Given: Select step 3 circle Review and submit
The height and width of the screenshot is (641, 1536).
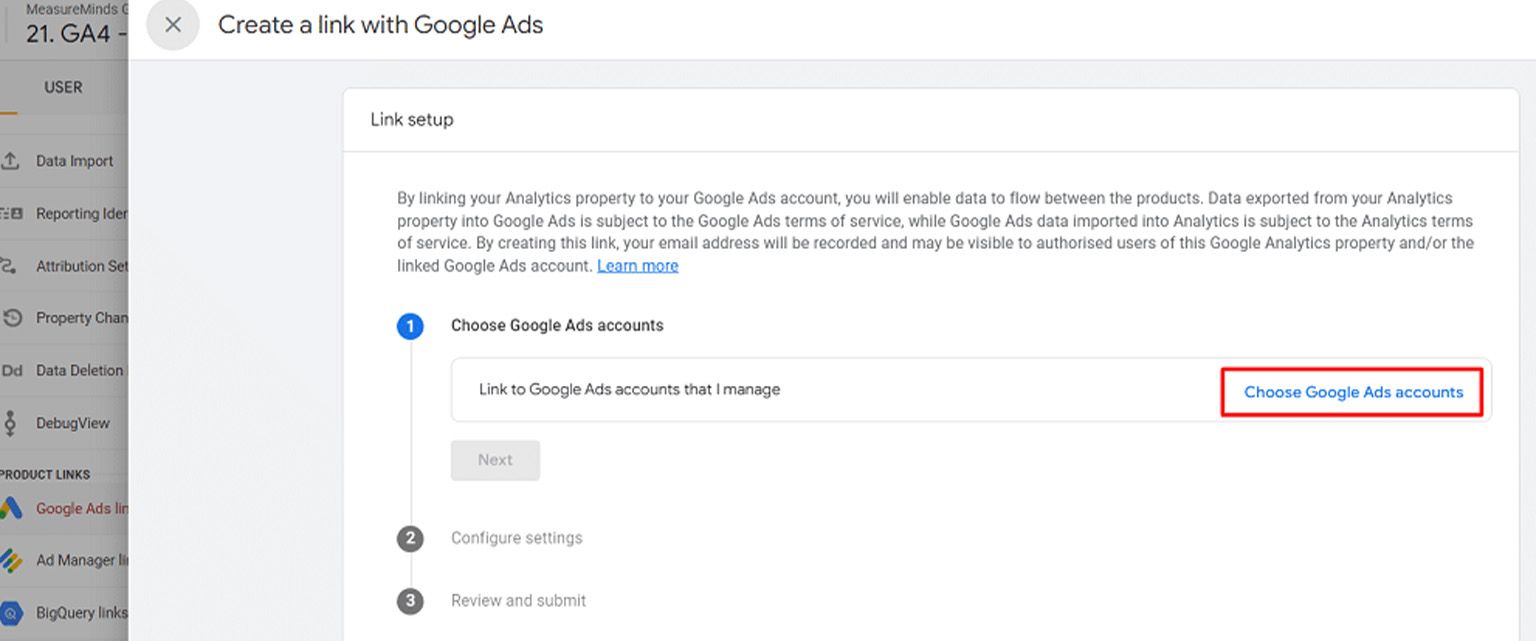Looking at the screenshot, I should coord(410,601).
